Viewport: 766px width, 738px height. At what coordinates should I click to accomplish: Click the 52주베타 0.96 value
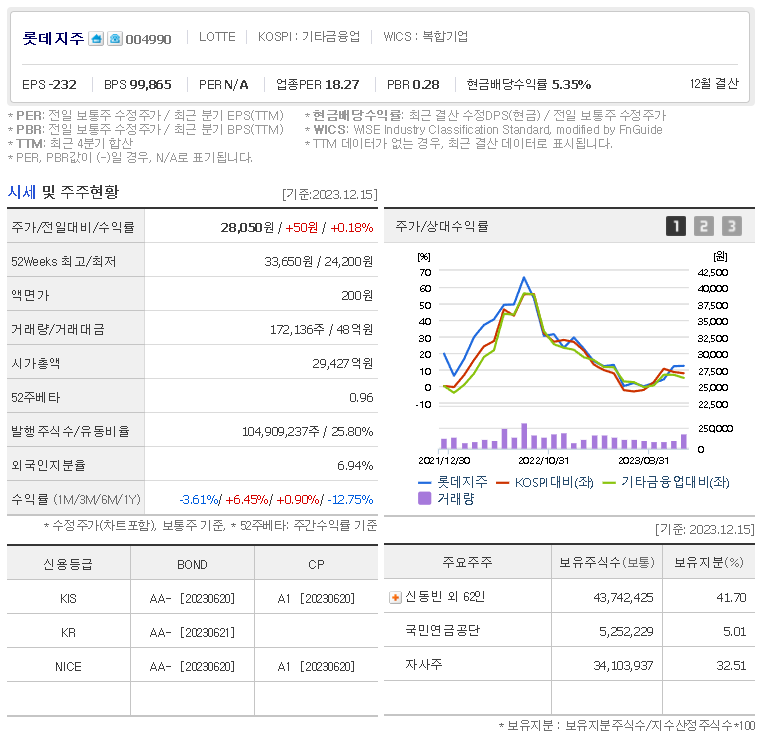coord(361,398)
